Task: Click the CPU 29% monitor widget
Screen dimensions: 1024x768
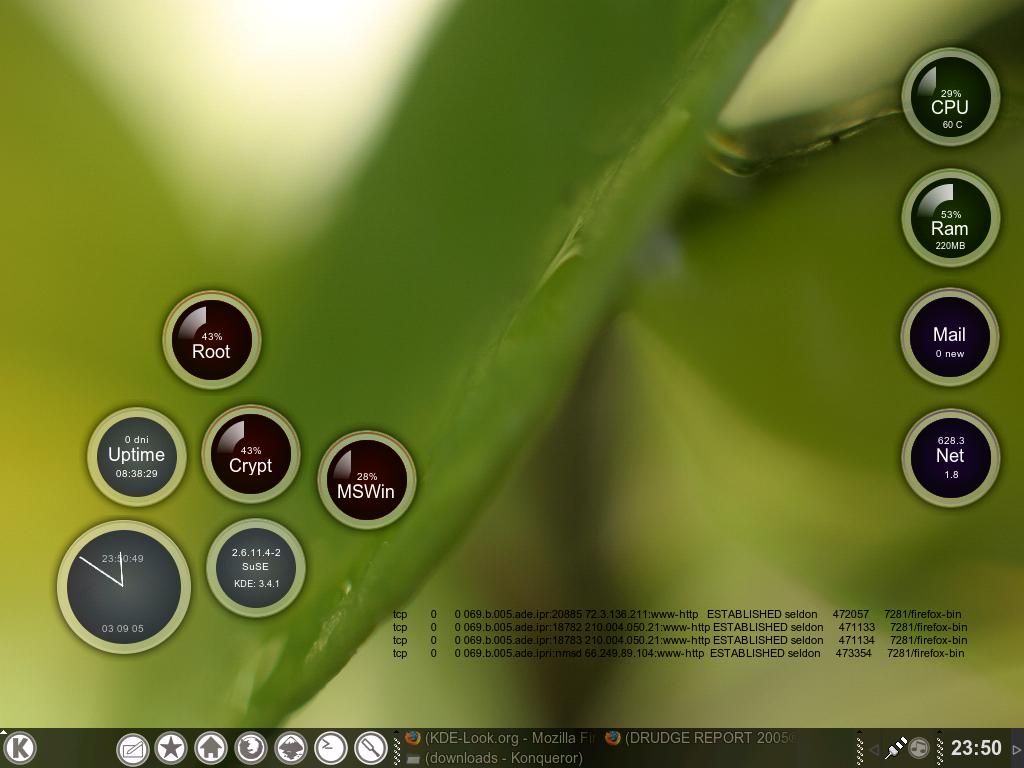Action: tap(950, 97)
